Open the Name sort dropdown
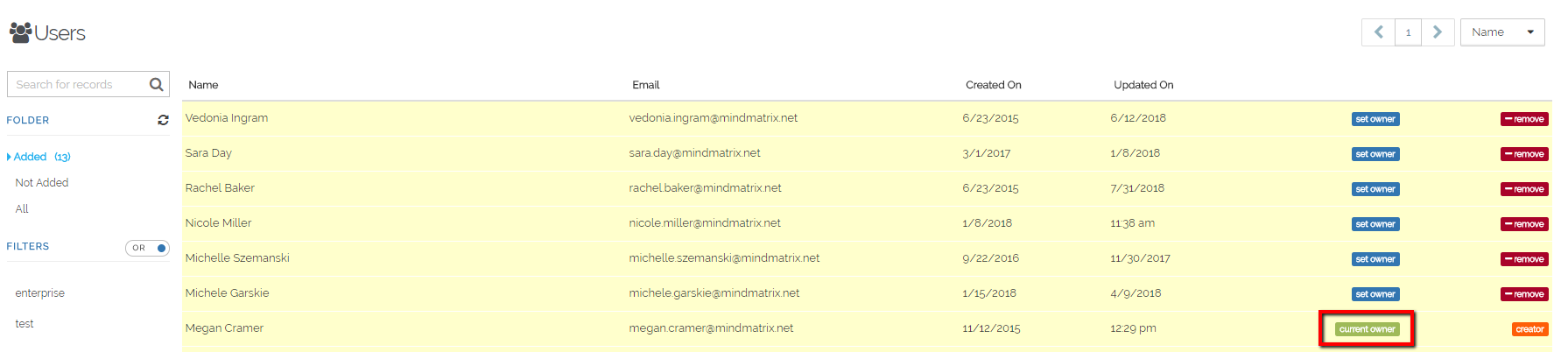 (x=1502, y=32)
